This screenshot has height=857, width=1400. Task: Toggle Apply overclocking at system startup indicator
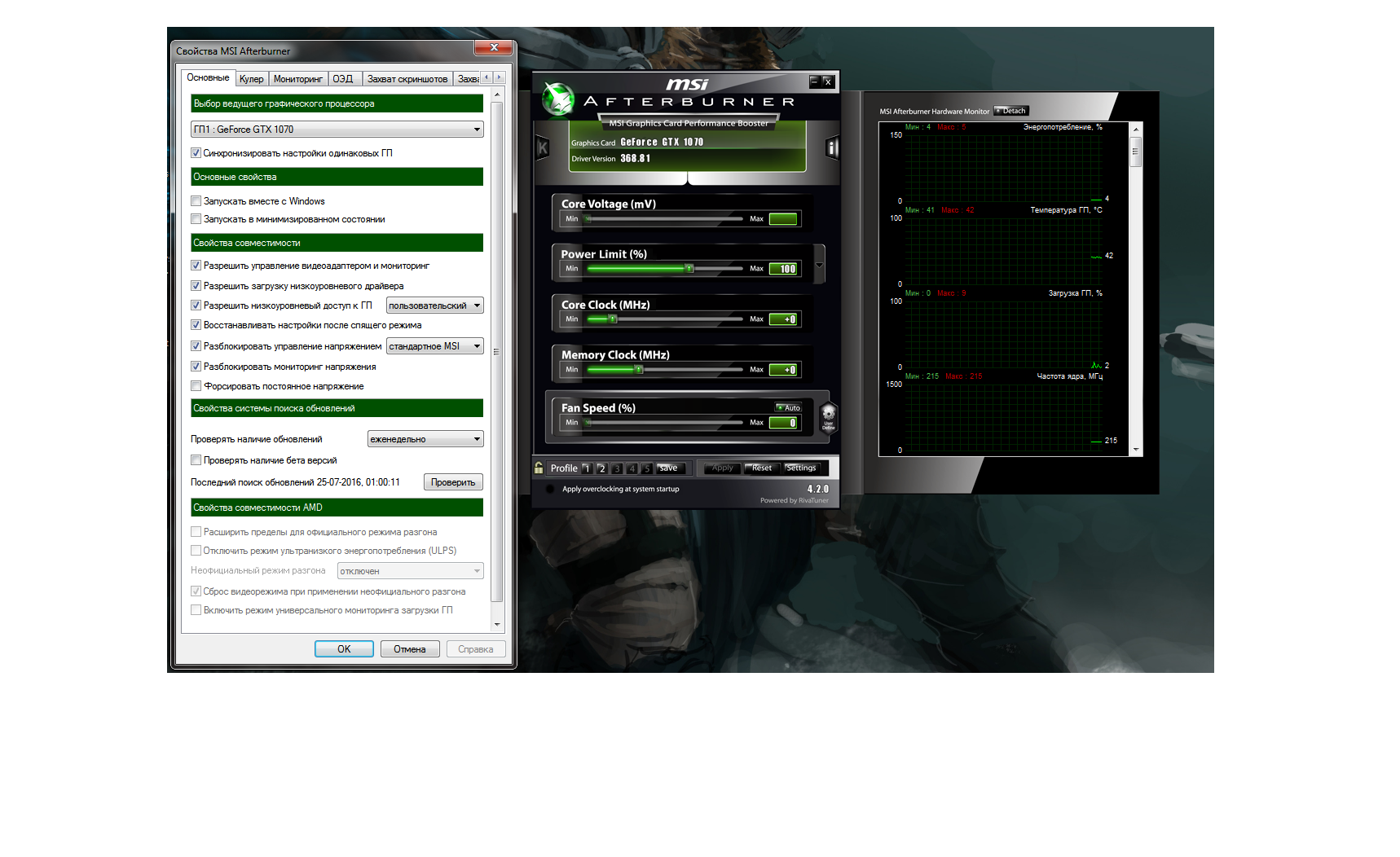click(x=550, y=489)
